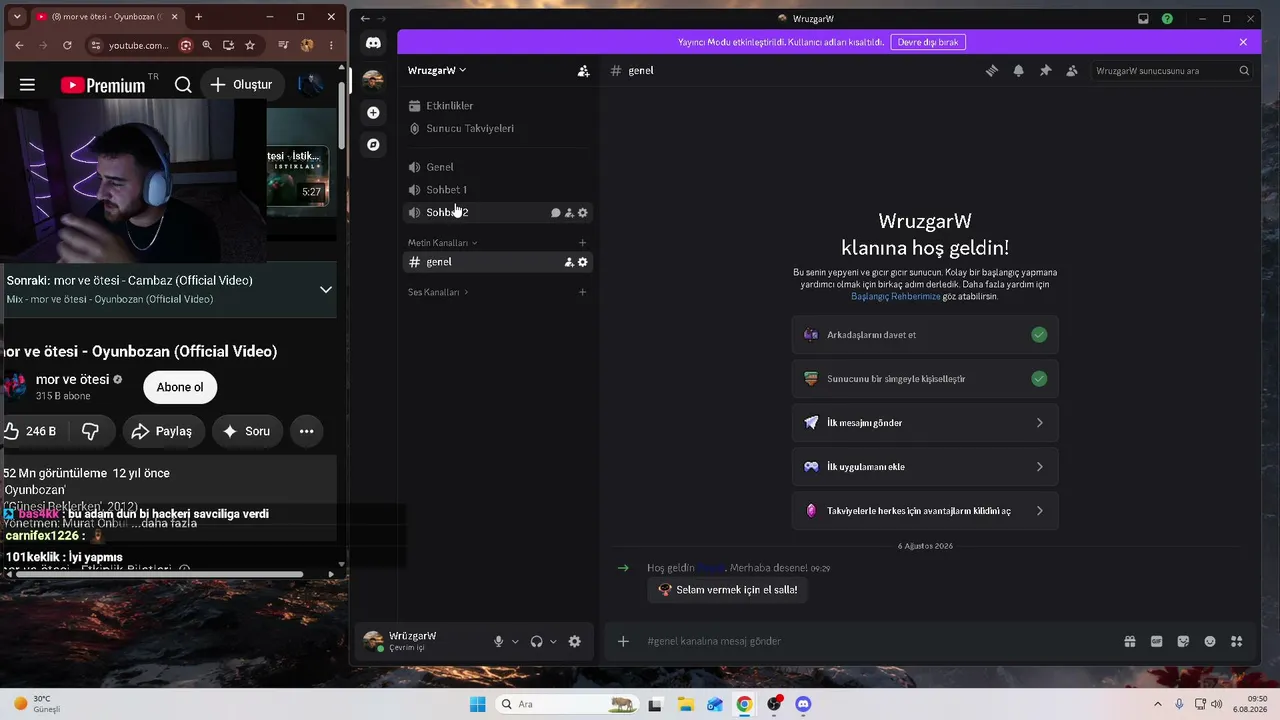Open notification settings bell in Discord
The image size is (1280, 720).
(x=1019, y=71)
